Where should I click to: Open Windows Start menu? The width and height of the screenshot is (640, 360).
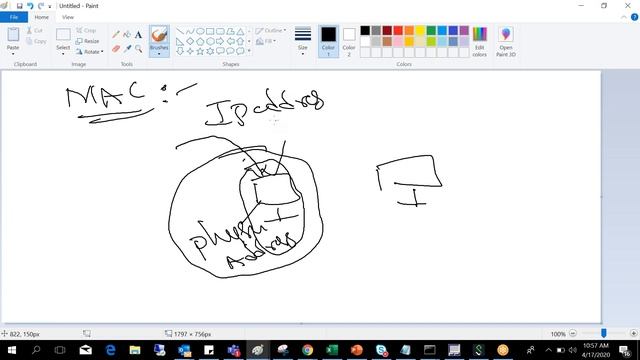click(x=12, y=350)
